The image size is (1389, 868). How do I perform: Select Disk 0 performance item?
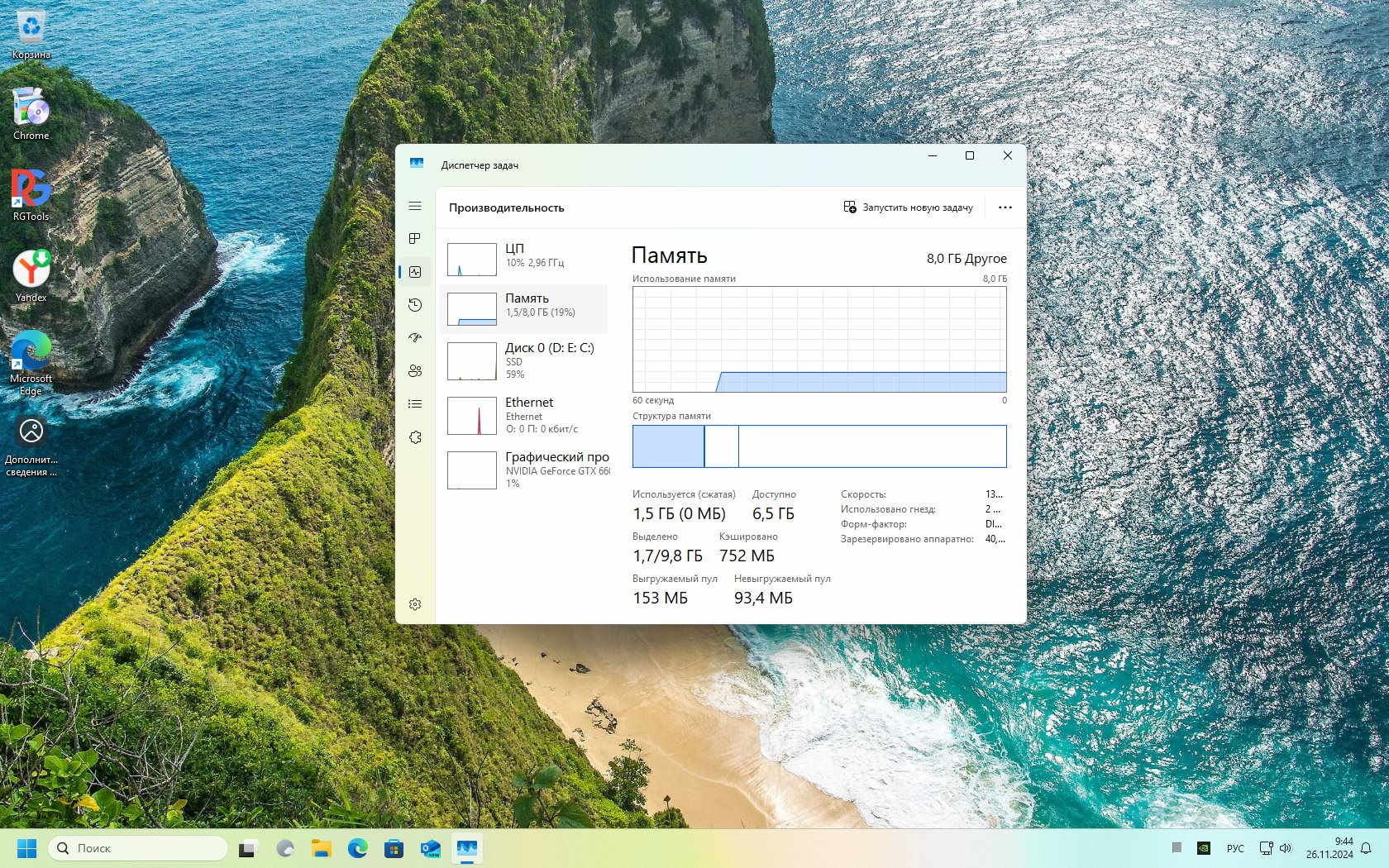pos(525,360)
